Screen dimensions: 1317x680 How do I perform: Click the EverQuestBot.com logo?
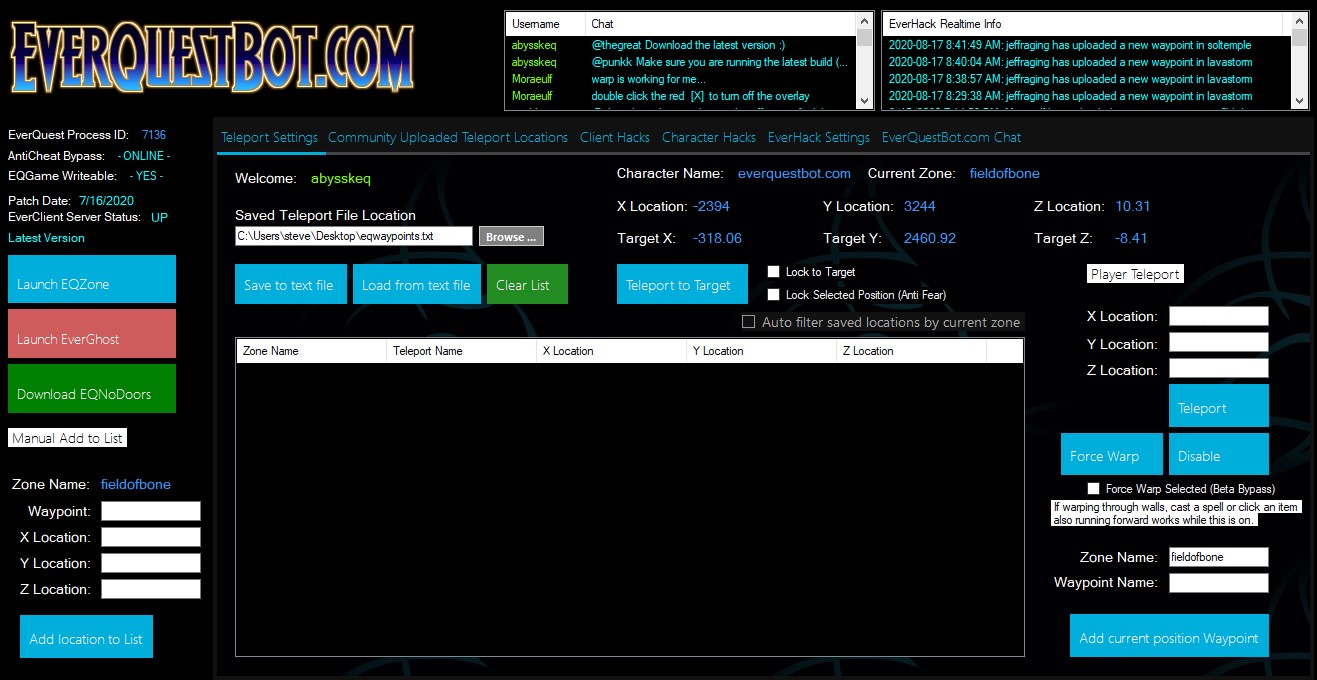tap(212, 56)
